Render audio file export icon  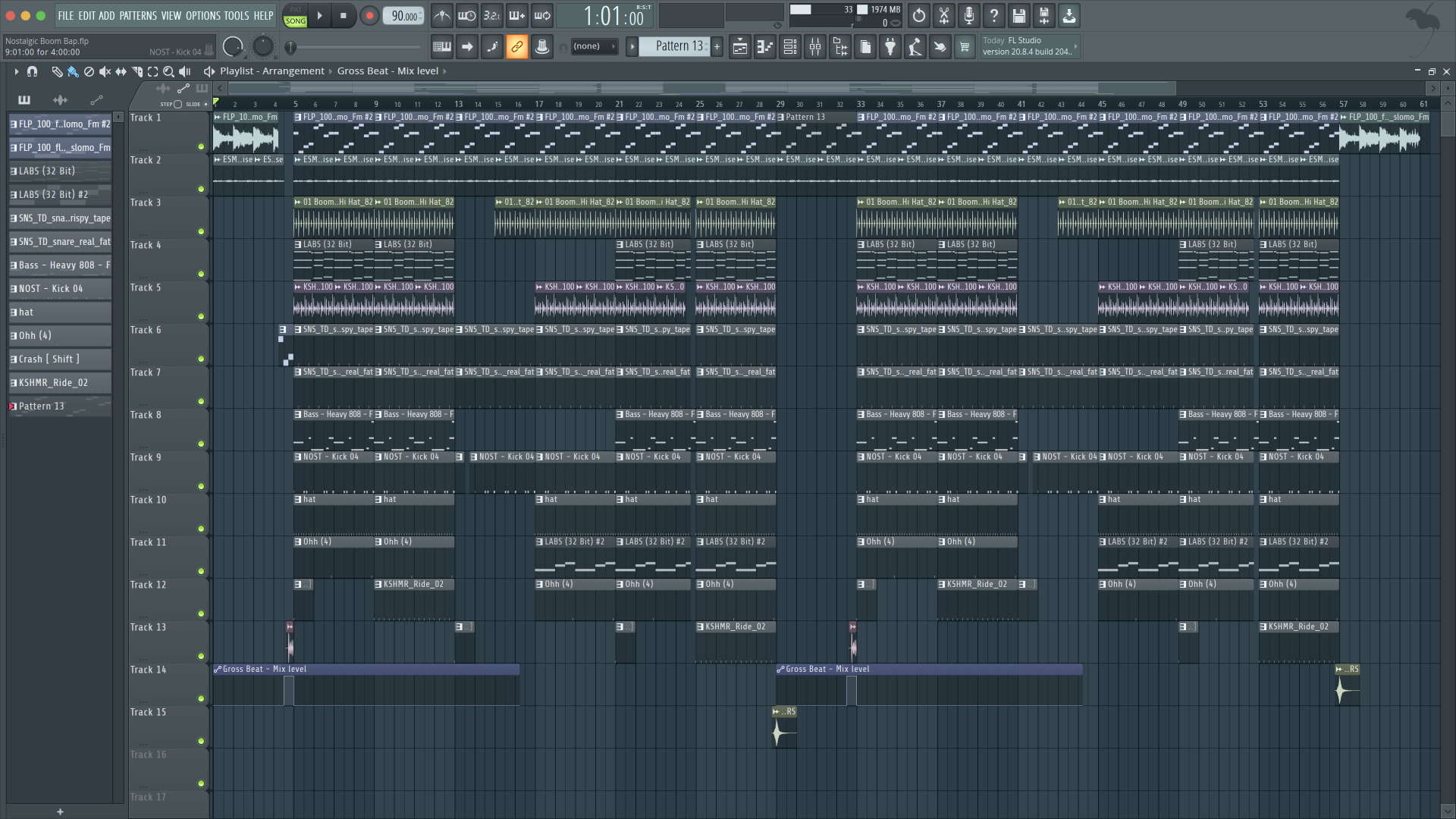[x=1044, y=16]
